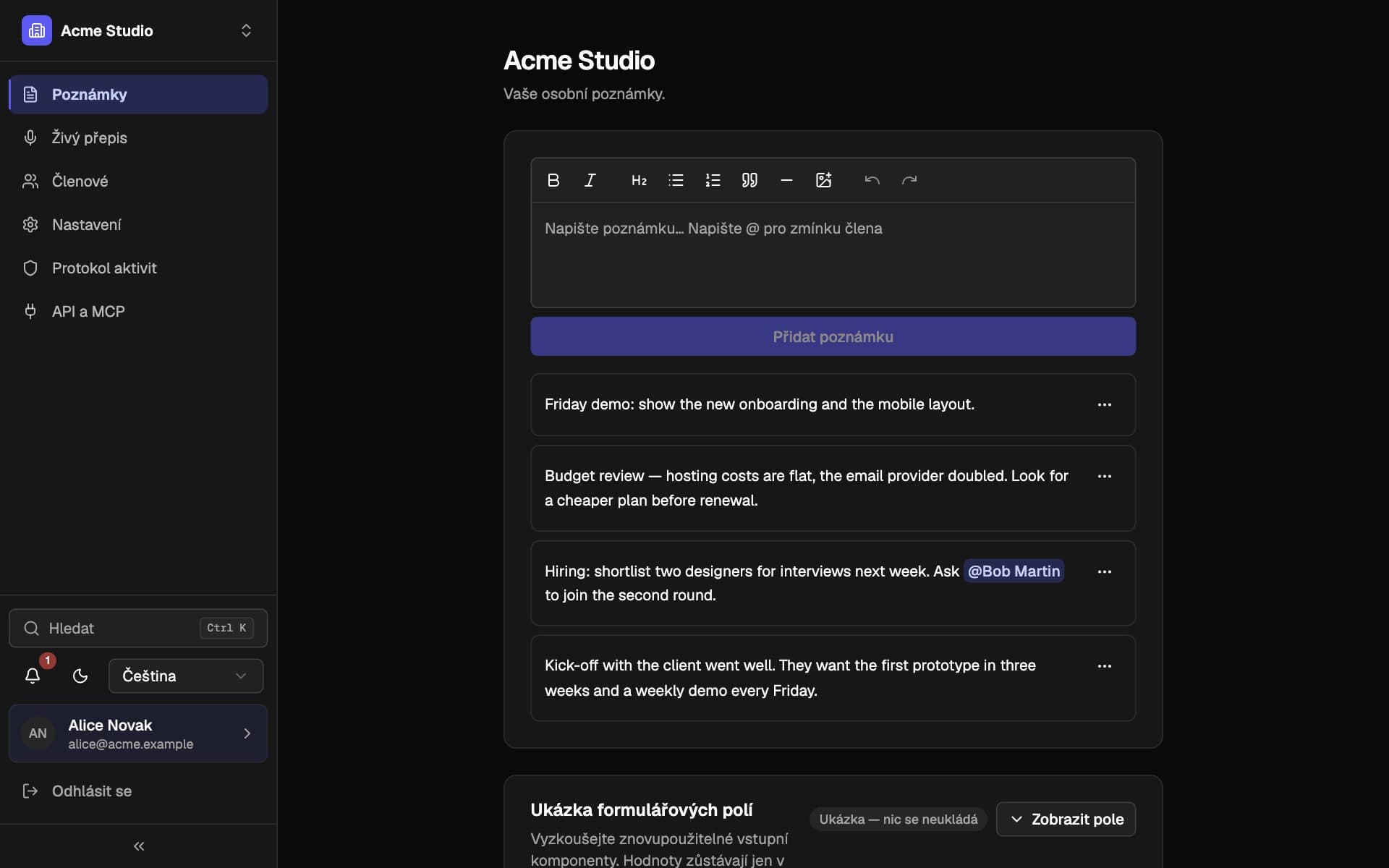
Task: Open options for the Budget review note
Action: point(1104,476)
